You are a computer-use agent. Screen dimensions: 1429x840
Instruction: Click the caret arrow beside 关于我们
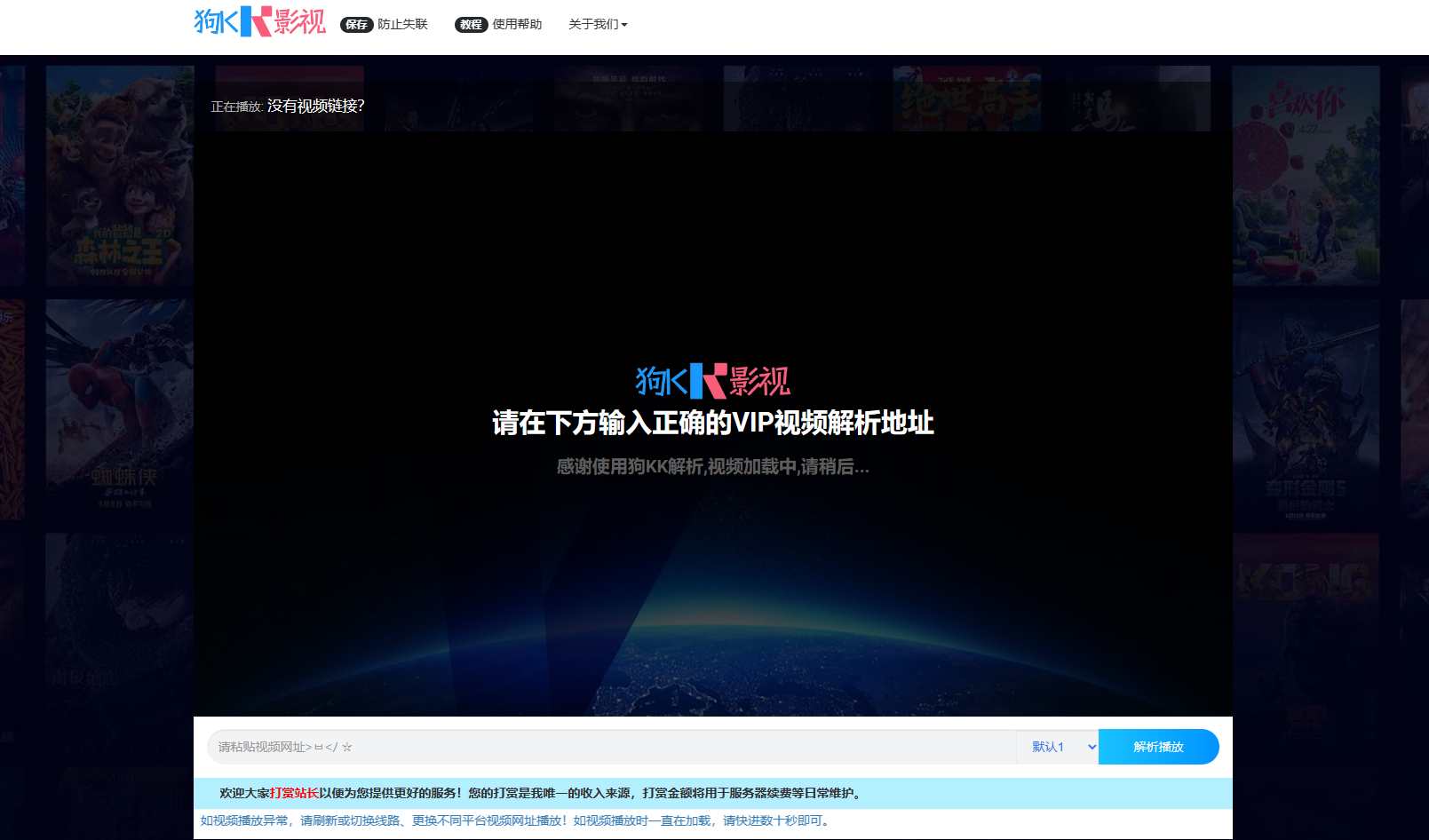(x=624, y=26)
